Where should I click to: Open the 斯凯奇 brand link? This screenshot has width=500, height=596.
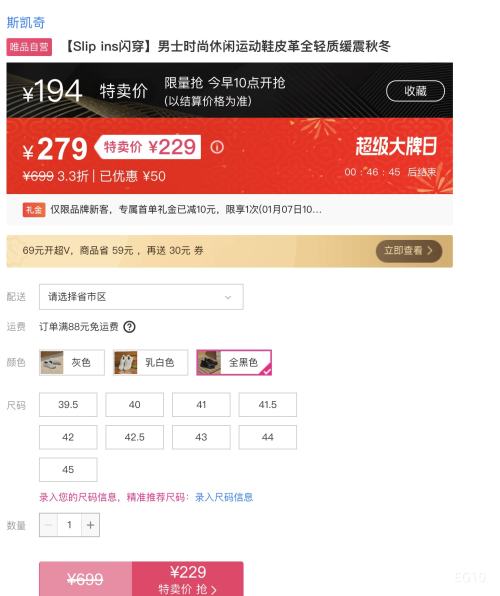point(26,22)
